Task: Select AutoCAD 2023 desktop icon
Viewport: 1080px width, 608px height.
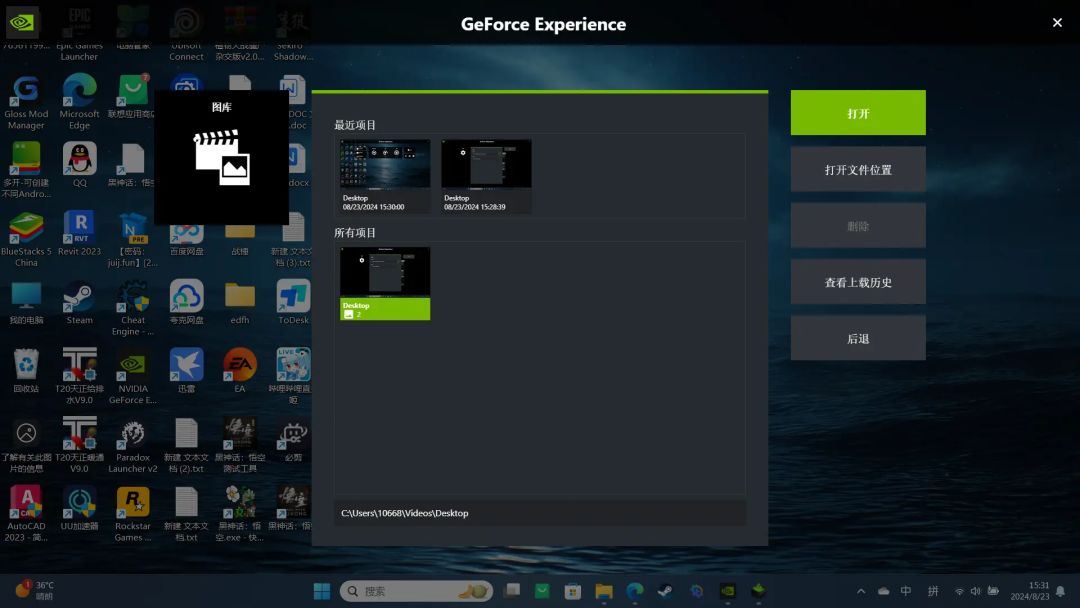Action: 26,514
